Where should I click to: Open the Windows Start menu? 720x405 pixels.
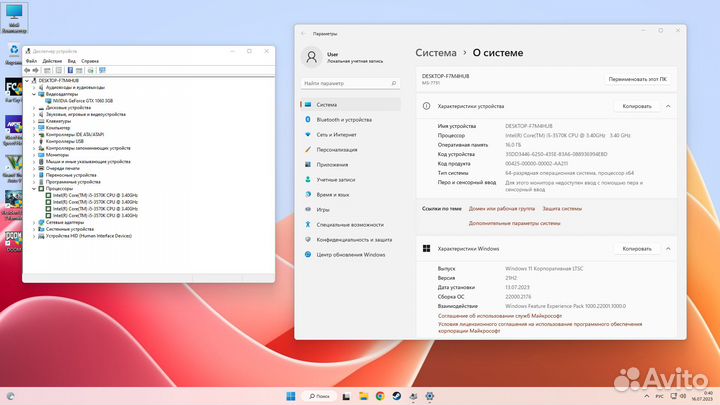291,396
